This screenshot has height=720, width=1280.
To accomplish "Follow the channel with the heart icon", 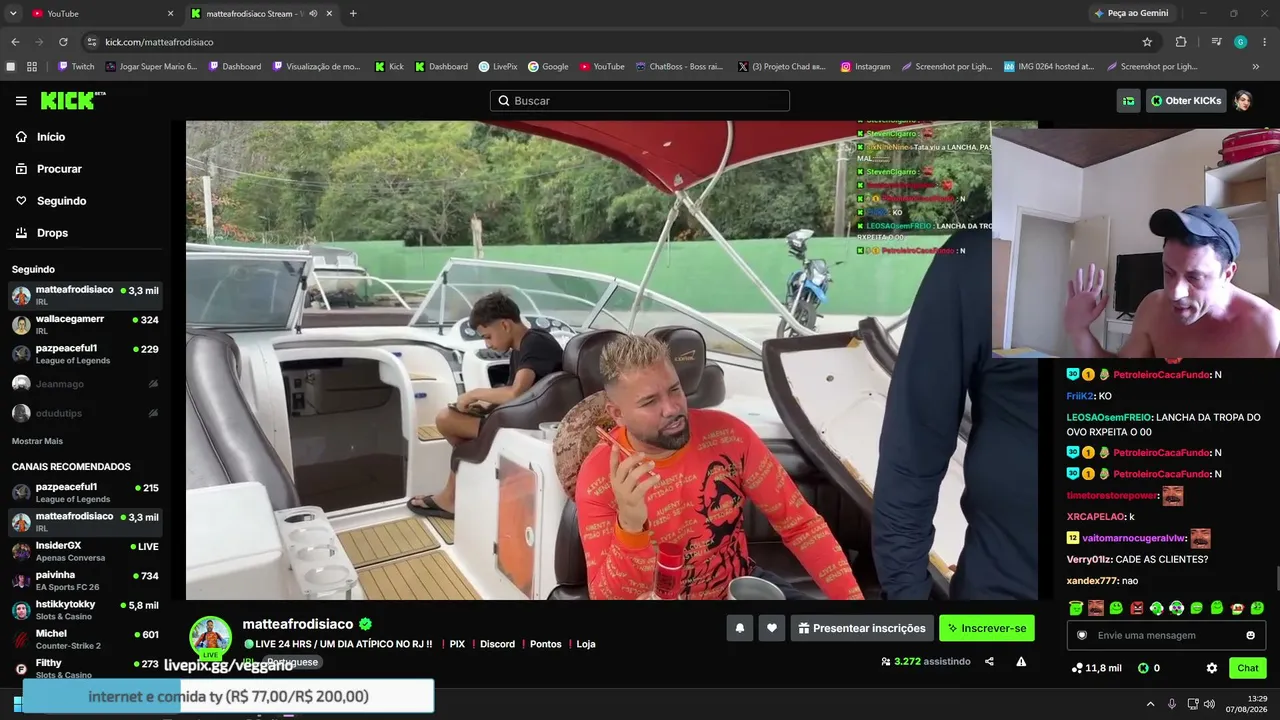I will click(771, 628).
